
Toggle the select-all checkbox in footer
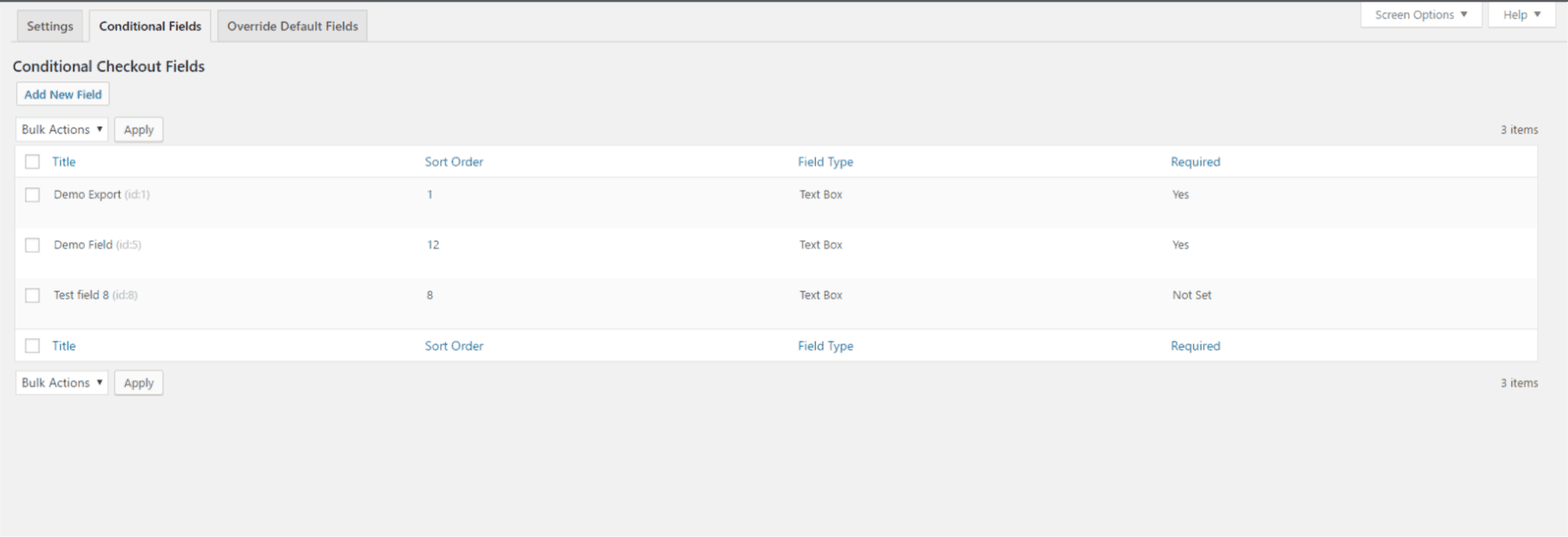coord(33,345)
